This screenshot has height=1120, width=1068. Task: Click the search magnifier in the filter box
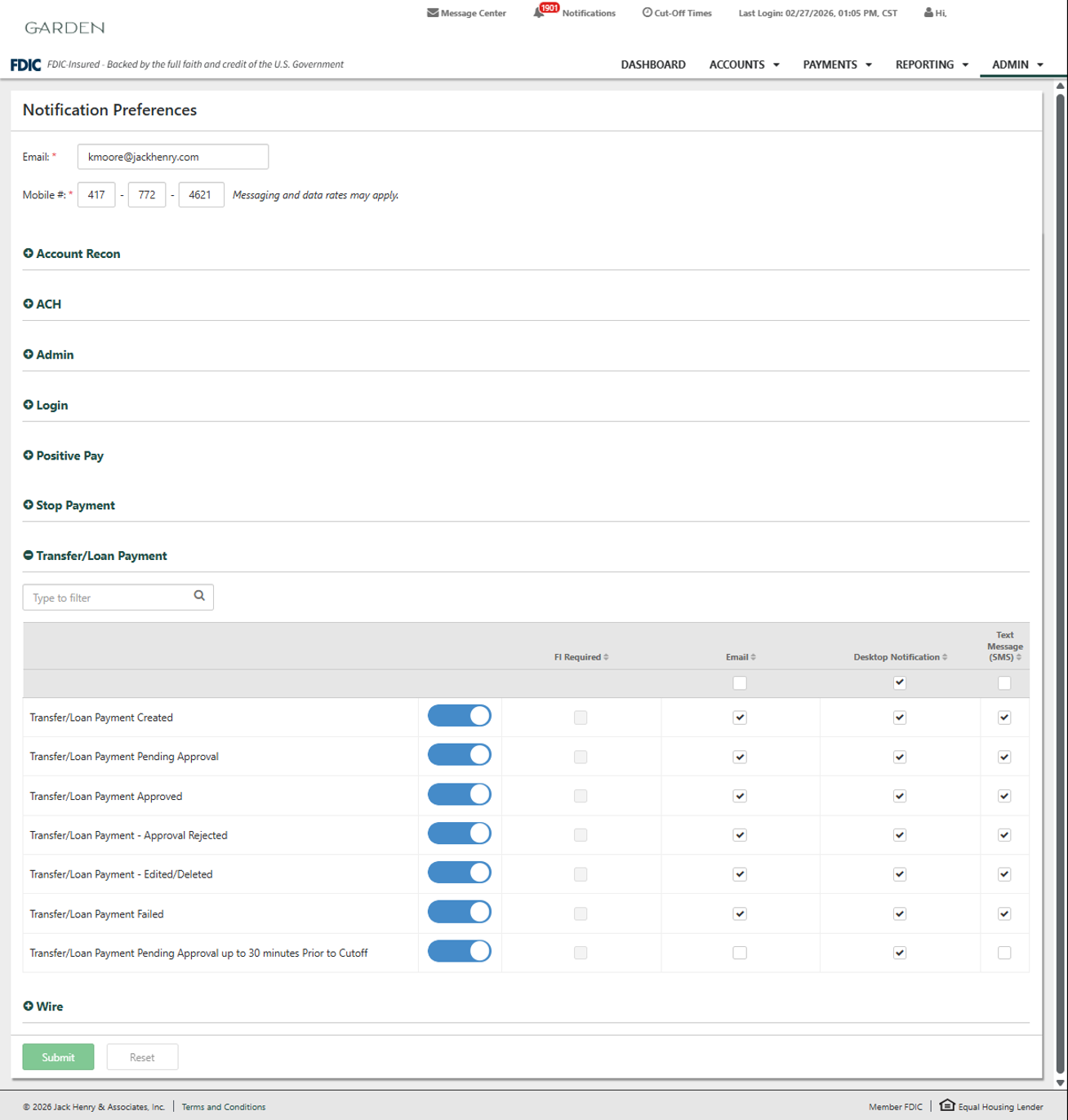tap(199, 597)
